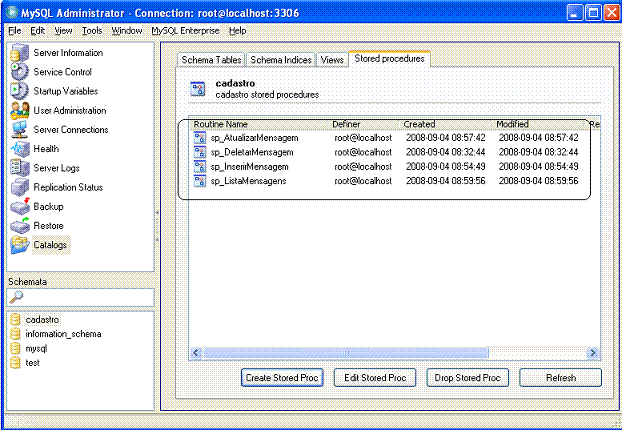Click in the Schemata search field

[81, 297]
